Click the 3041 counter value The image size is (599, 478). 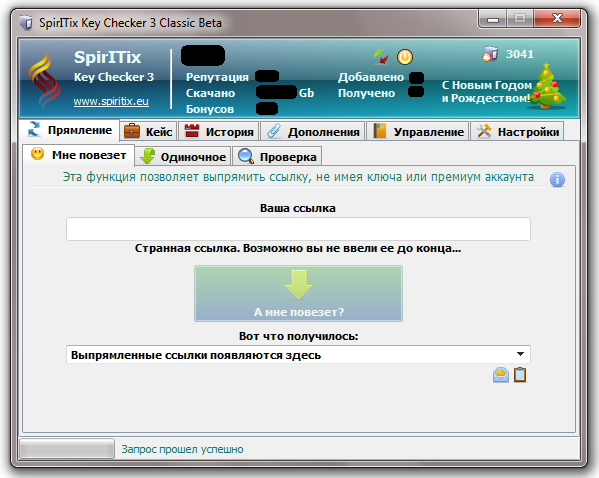(x=520, y=54)
